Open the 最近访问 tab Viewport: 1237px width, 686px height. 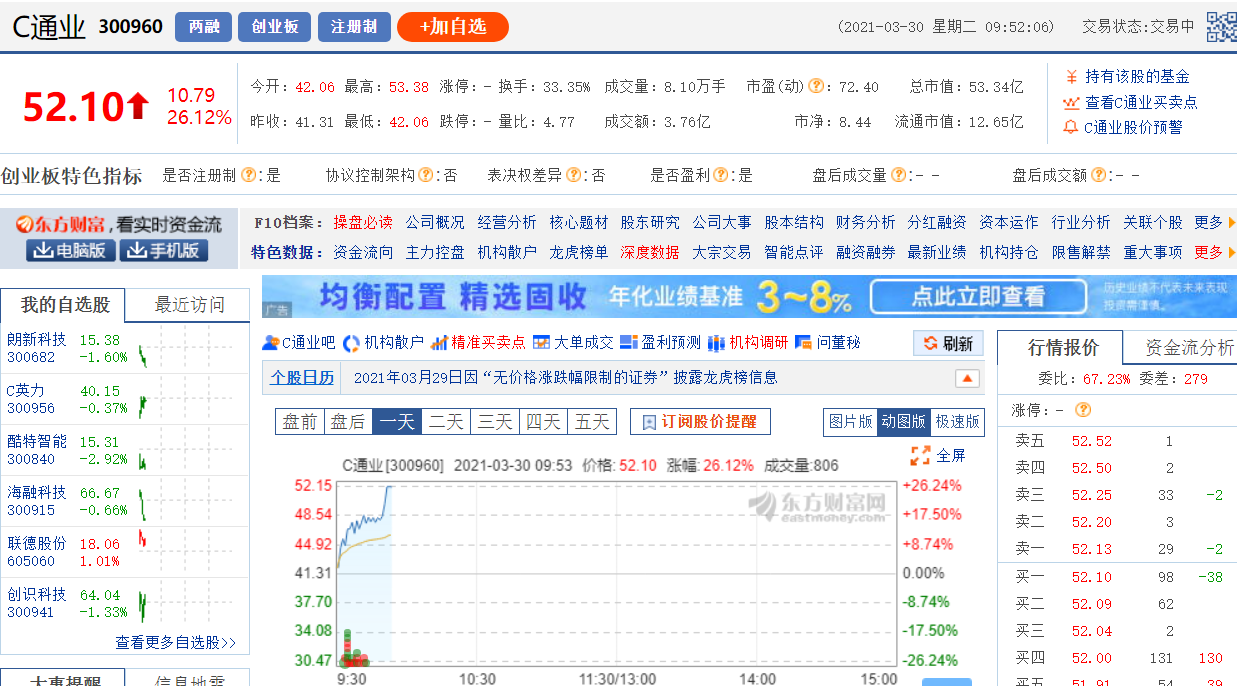(x=190, y=305)
